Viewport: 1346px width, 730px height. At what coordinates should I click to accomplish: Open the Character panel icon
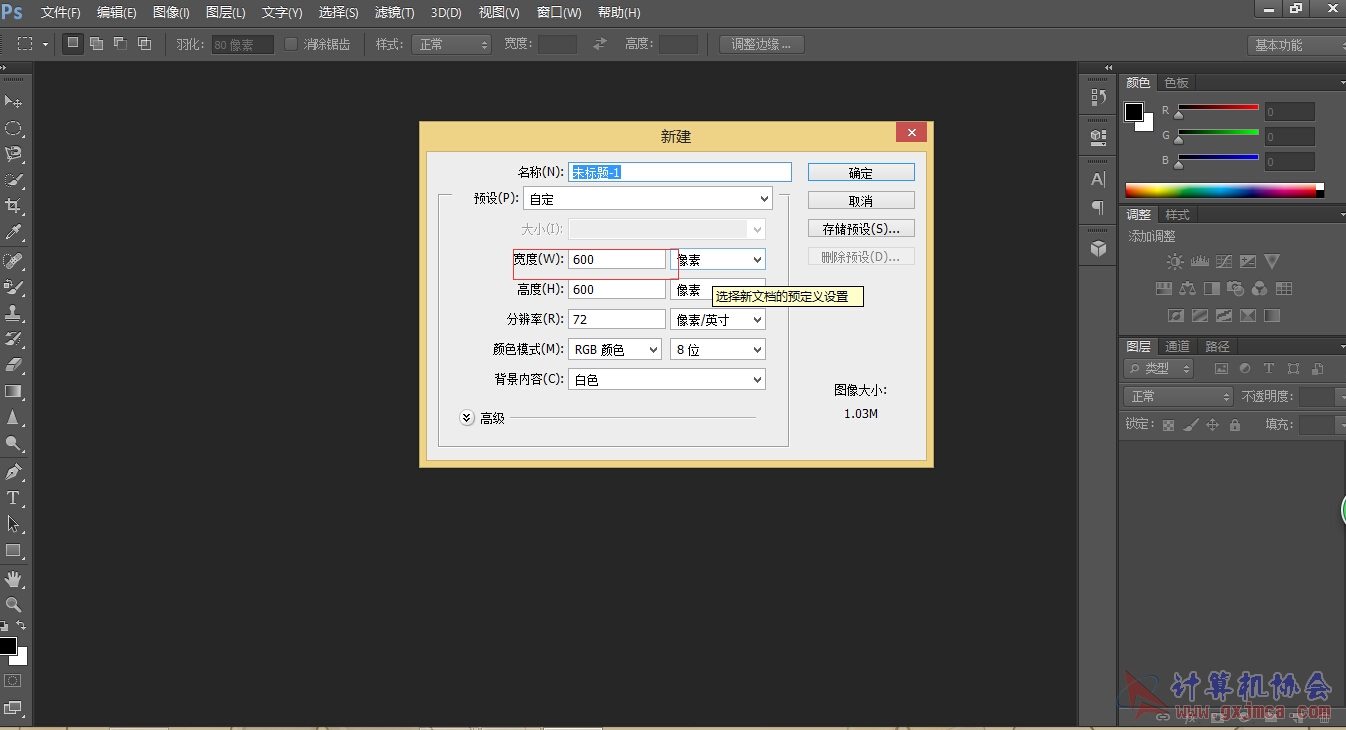tap(1098, 180)
